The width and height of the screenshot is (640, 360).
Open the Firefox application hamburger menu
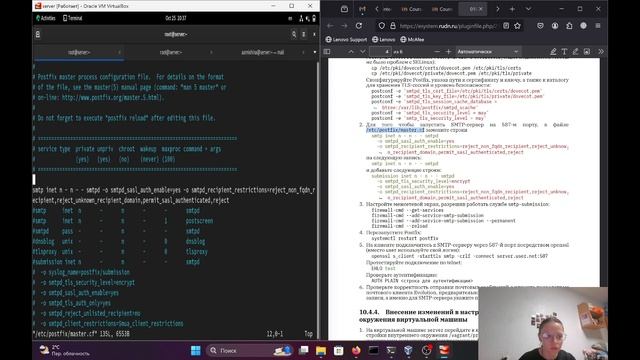[x=598, y=26]
